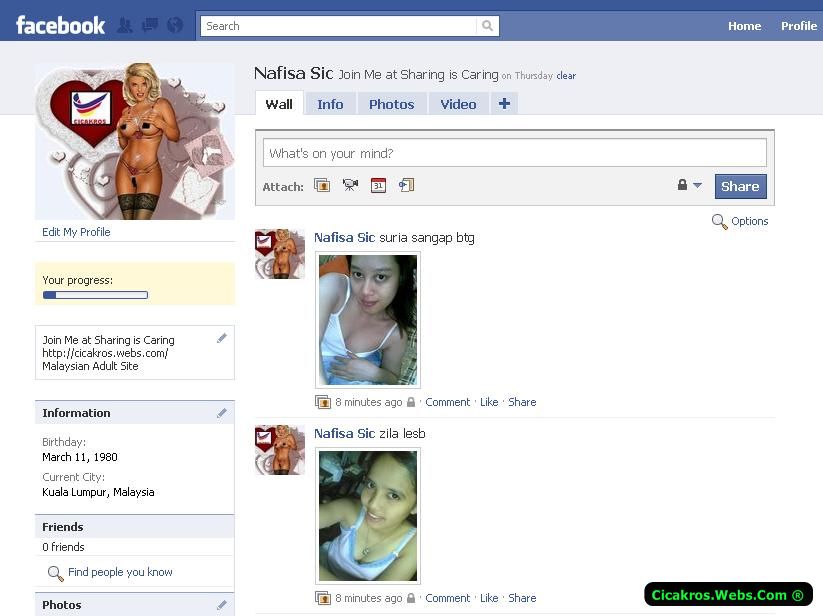823x616 pixels.
Task: Attach an event using the calendar icon
Action: pos(378,185)
